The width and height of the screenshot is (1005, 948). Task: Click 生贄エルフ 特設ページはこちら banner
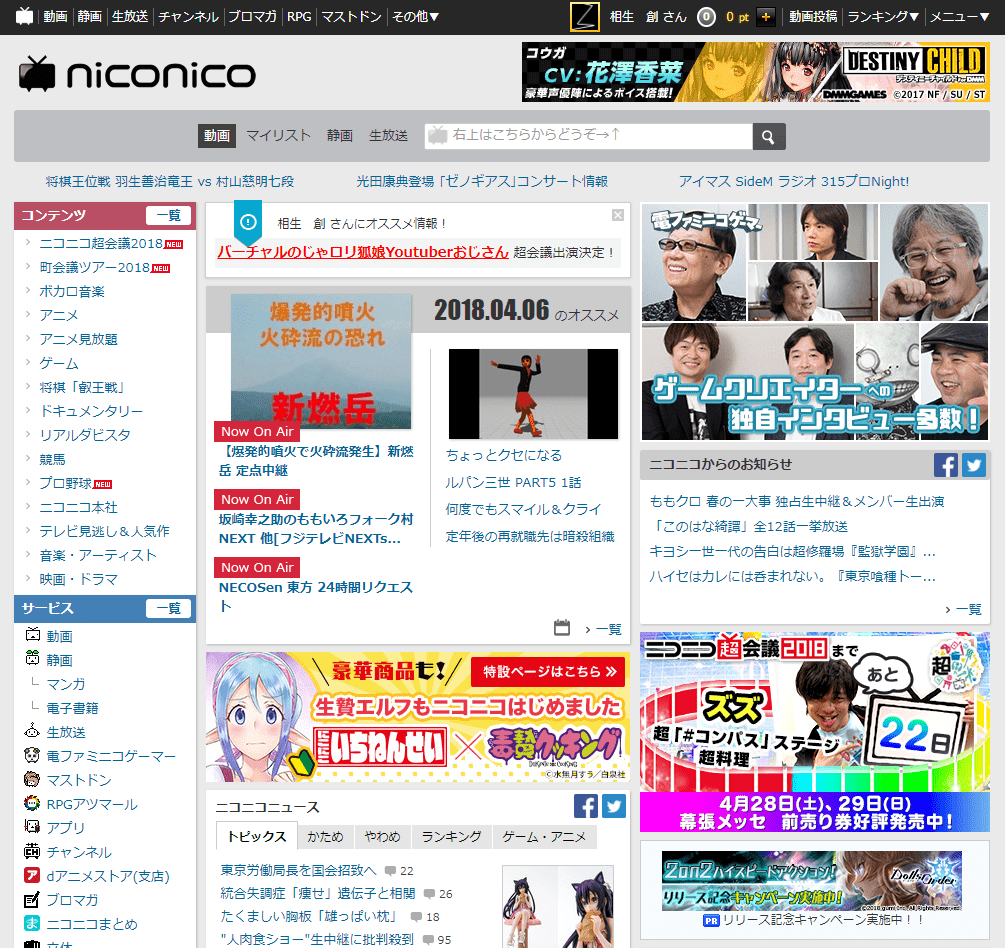pos(418,717)
